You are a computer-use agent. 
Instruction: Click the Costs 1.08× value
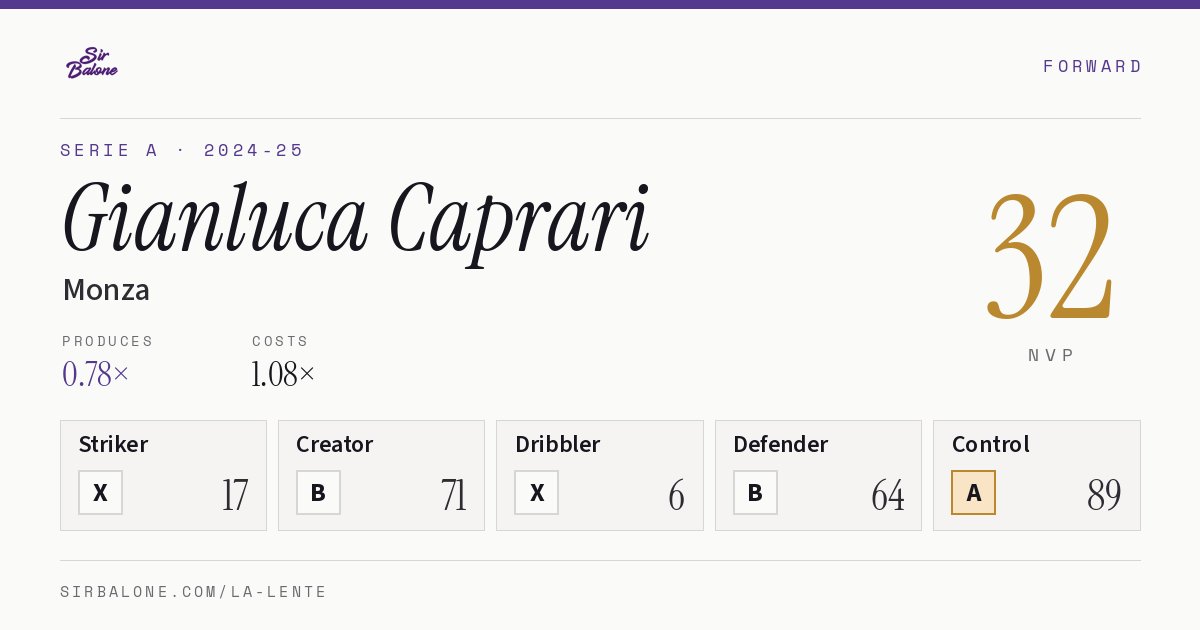click(283, 374)
